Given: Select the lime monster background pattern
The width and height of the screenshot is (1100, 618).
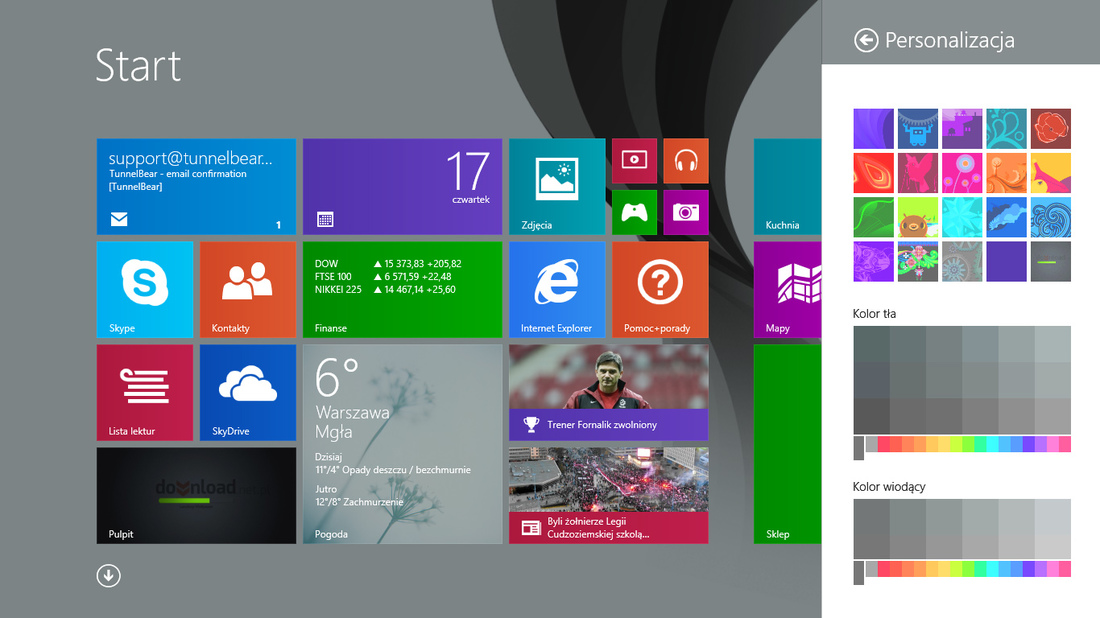Looking at the screenshot, I should click(918, 217).
